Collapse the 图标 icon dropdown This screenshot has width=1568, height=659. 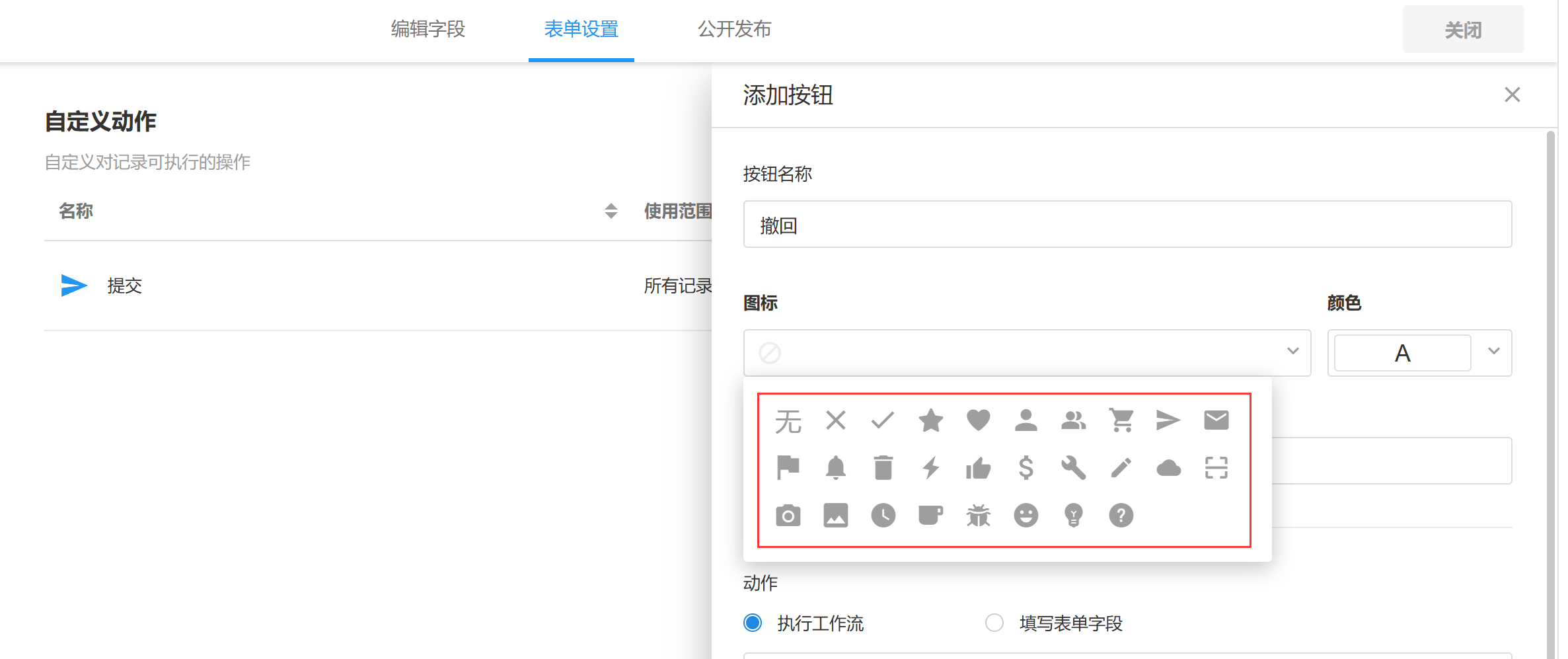click(x=1292, y=352)
